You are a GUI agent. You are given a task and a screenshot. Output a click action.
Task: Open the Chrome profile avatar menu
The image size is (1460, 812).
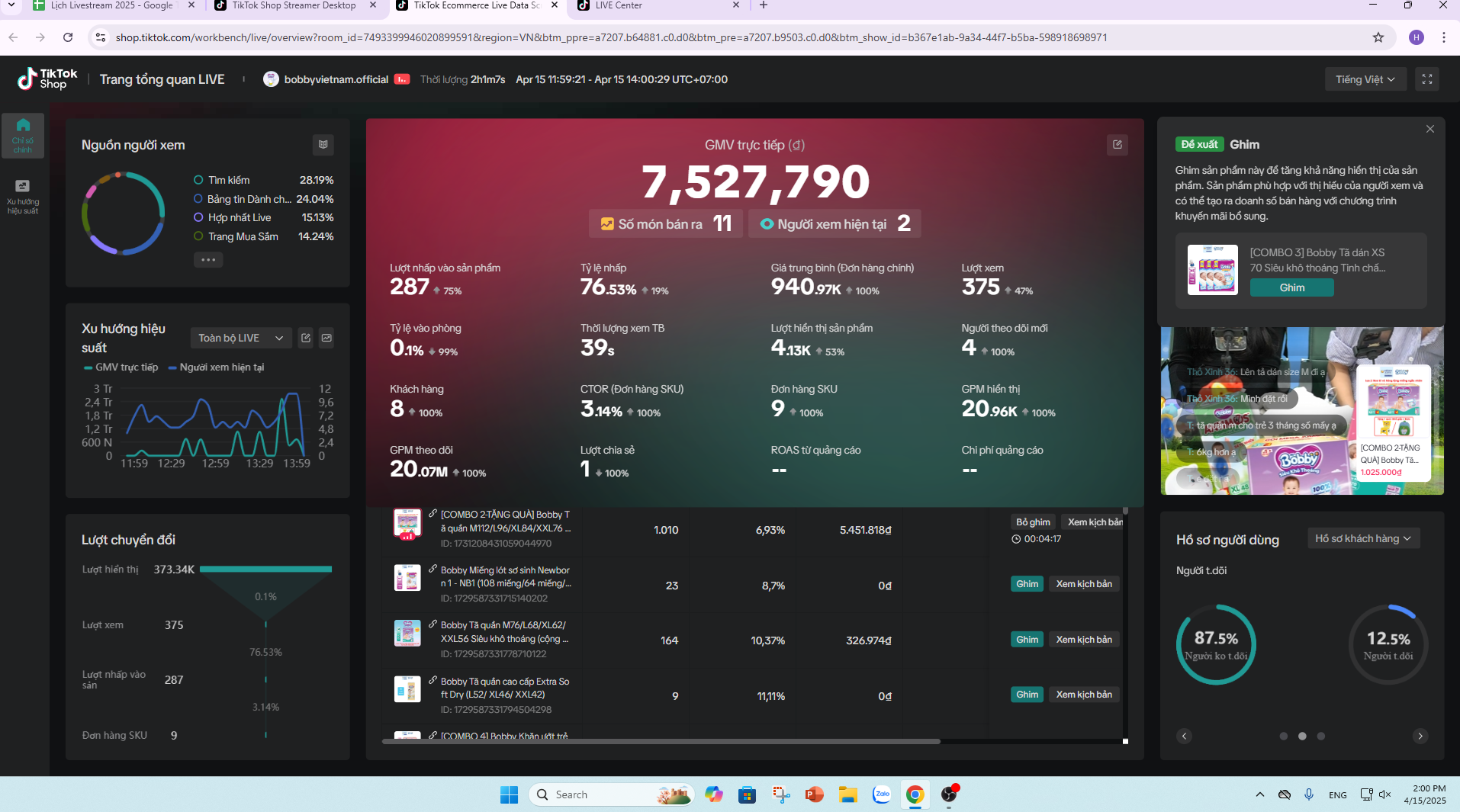(x=1417, y=37)
